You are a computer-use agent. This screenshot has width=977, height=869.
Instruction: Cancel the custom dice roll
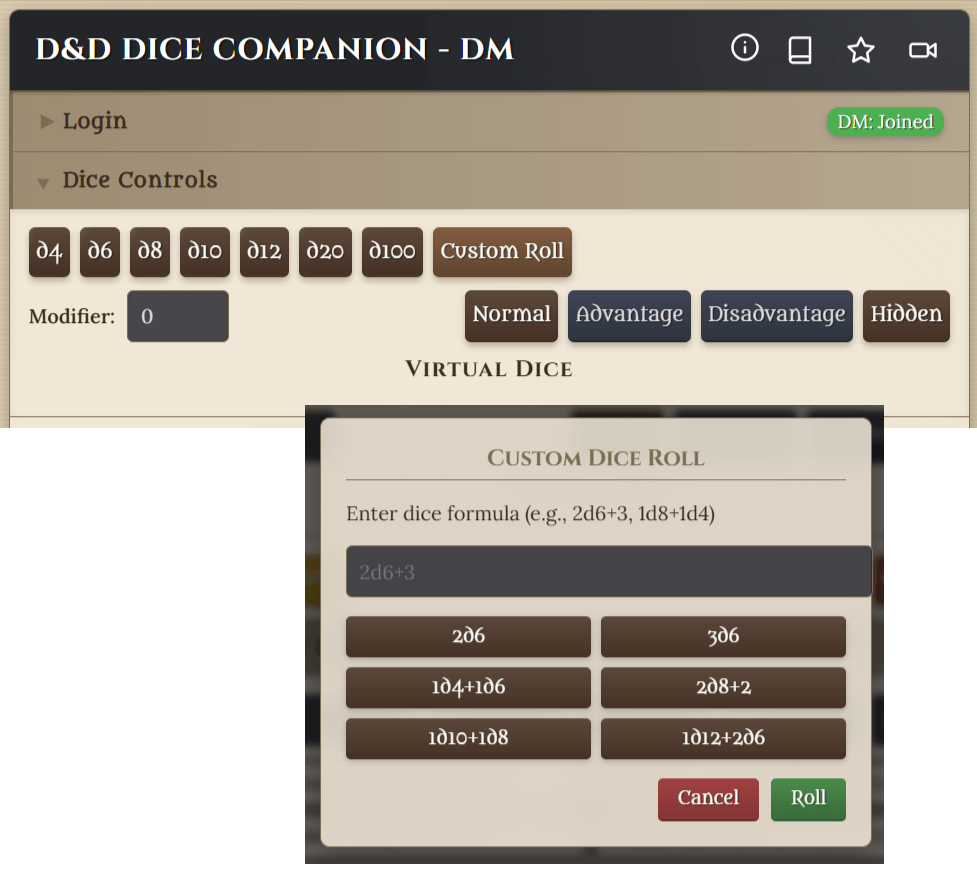[x=708, y=799]
